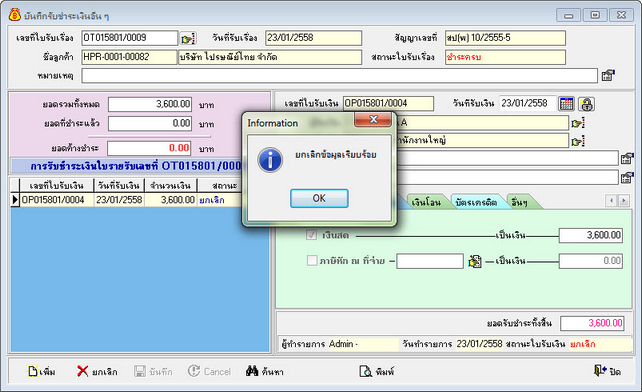
Task: Open lookup beside OT015801/0009 field
Action: click(188, 39)
